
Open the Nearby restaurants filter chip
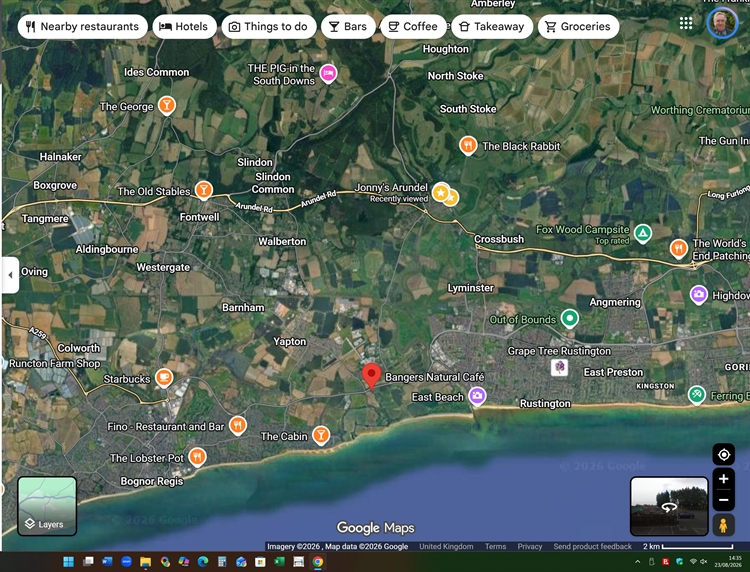[82, 26]
